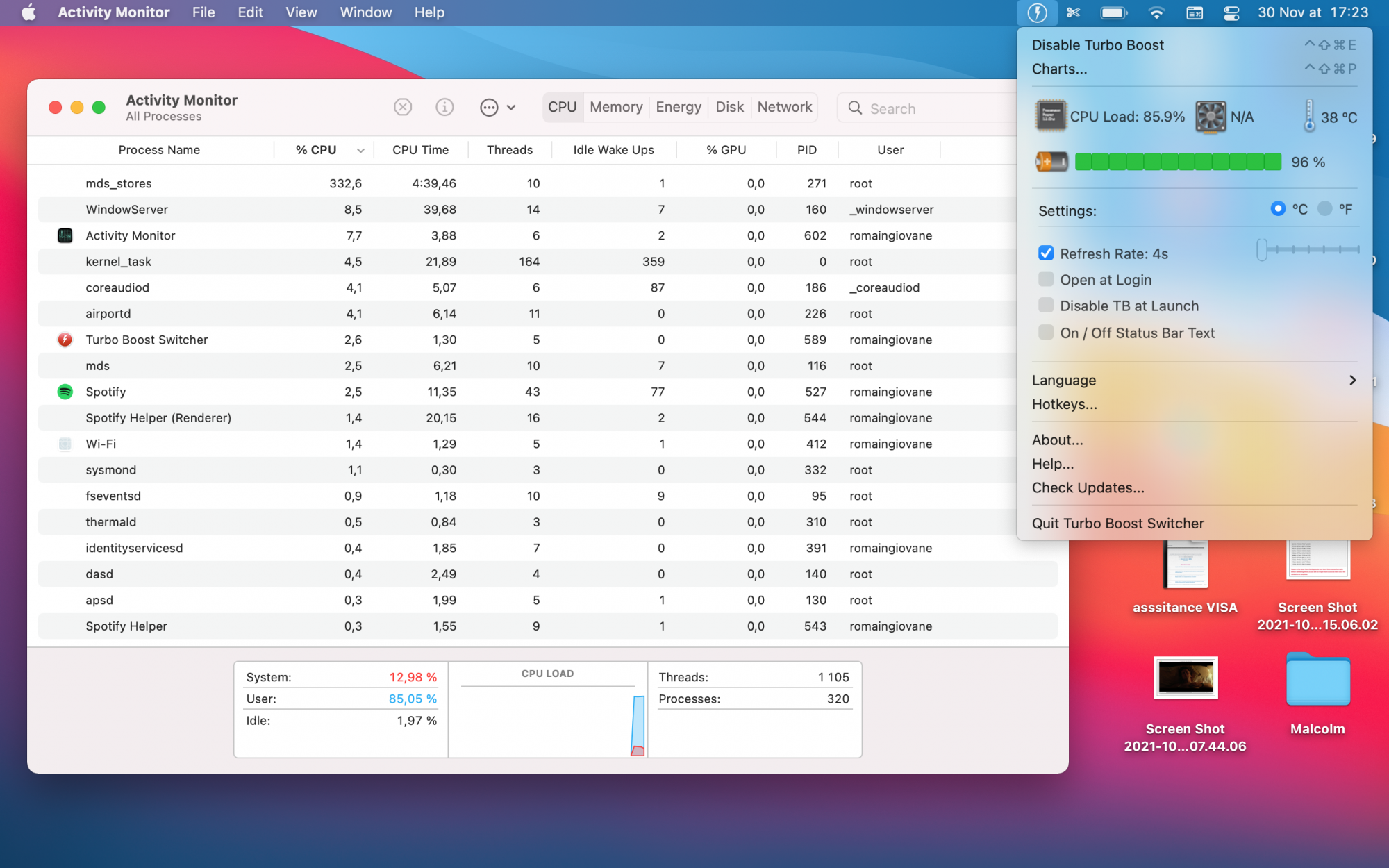Select the Spotify process icon
Image resolution: width=1389 pixels, height=868 pixels.
pos(65,392)
